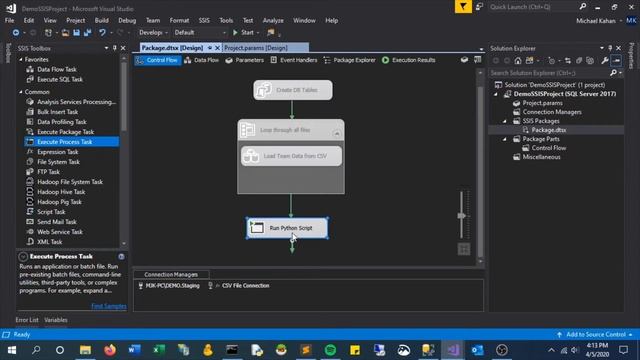The image size is (640, 360).
Task: Select Hadoop Hive Task
Action: tap(61, 192)
